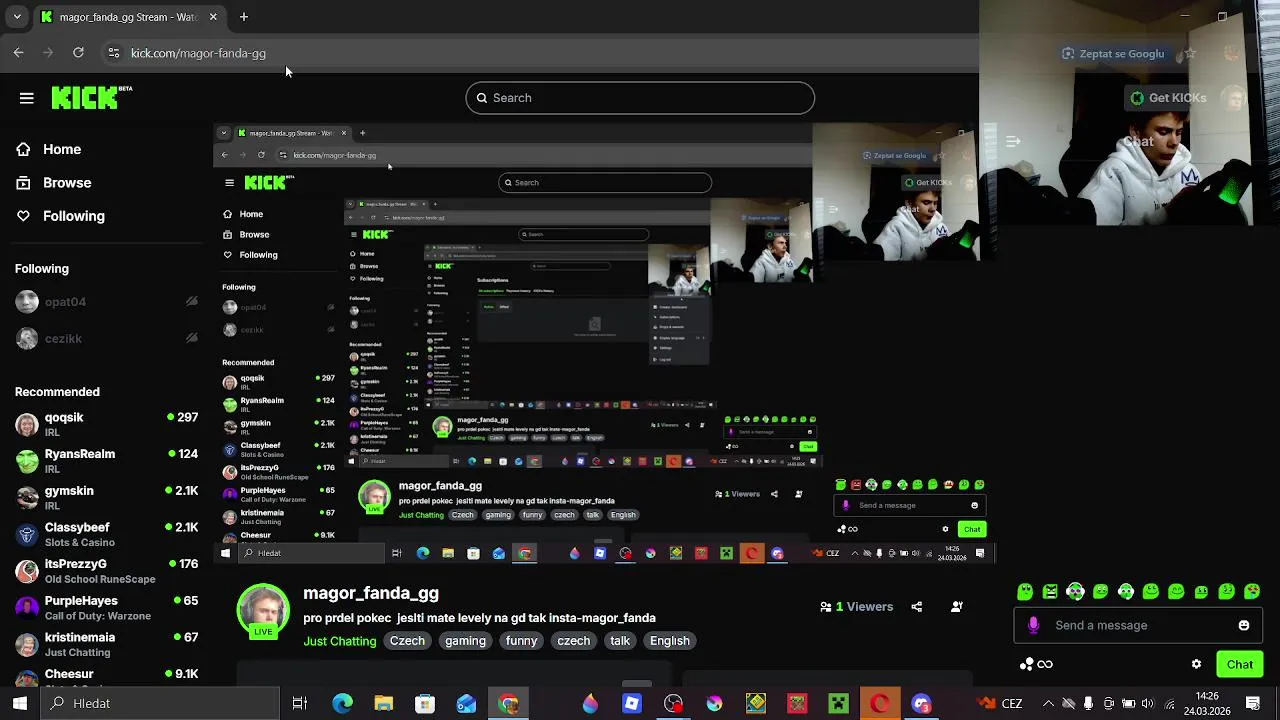This screenshot has height=720, width=1280.
Task: Click the browser back arrow
Action: (x=18, y=53)
